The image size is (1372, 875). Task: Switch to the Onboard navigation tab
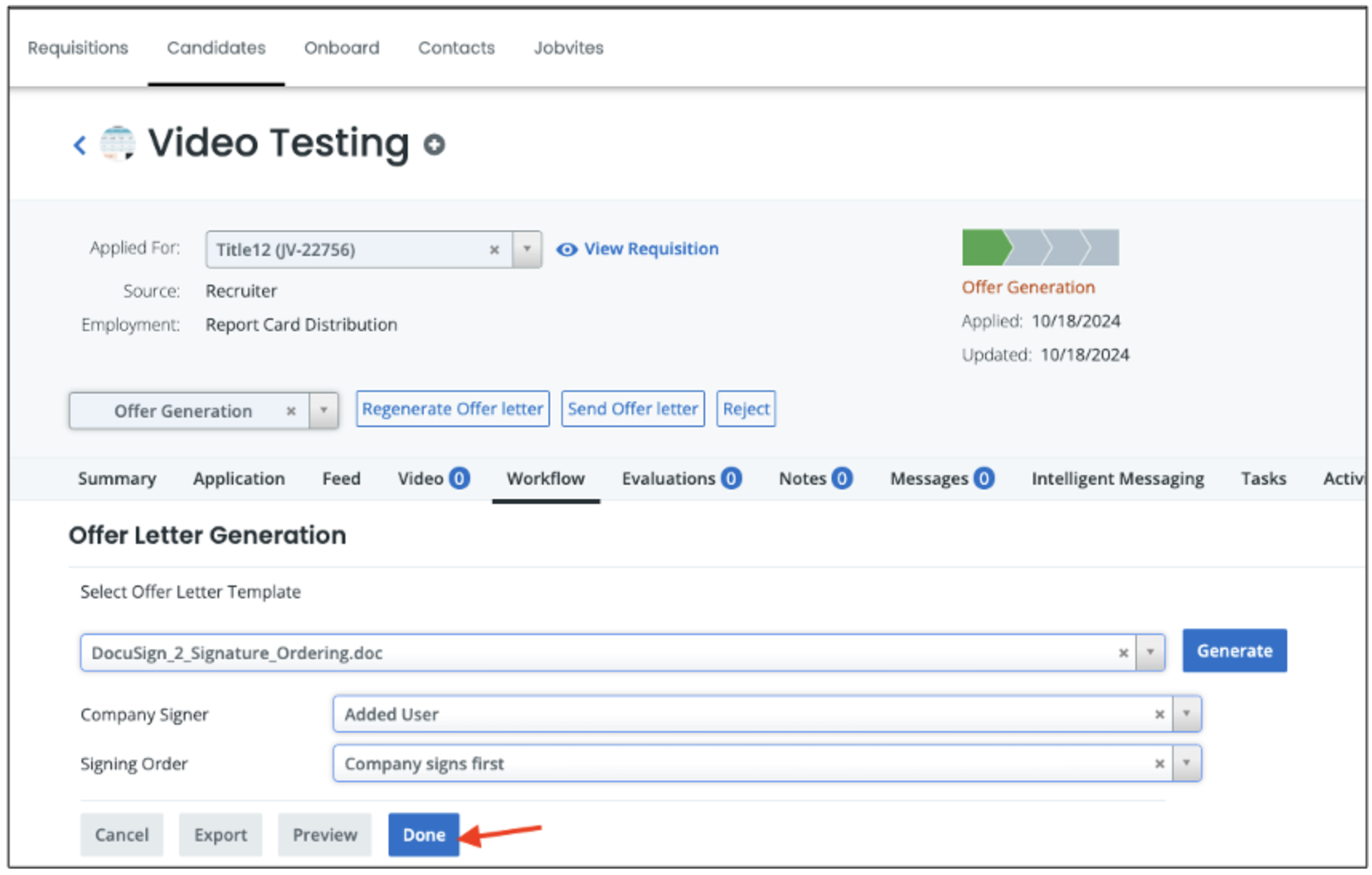tap(341, 48)
